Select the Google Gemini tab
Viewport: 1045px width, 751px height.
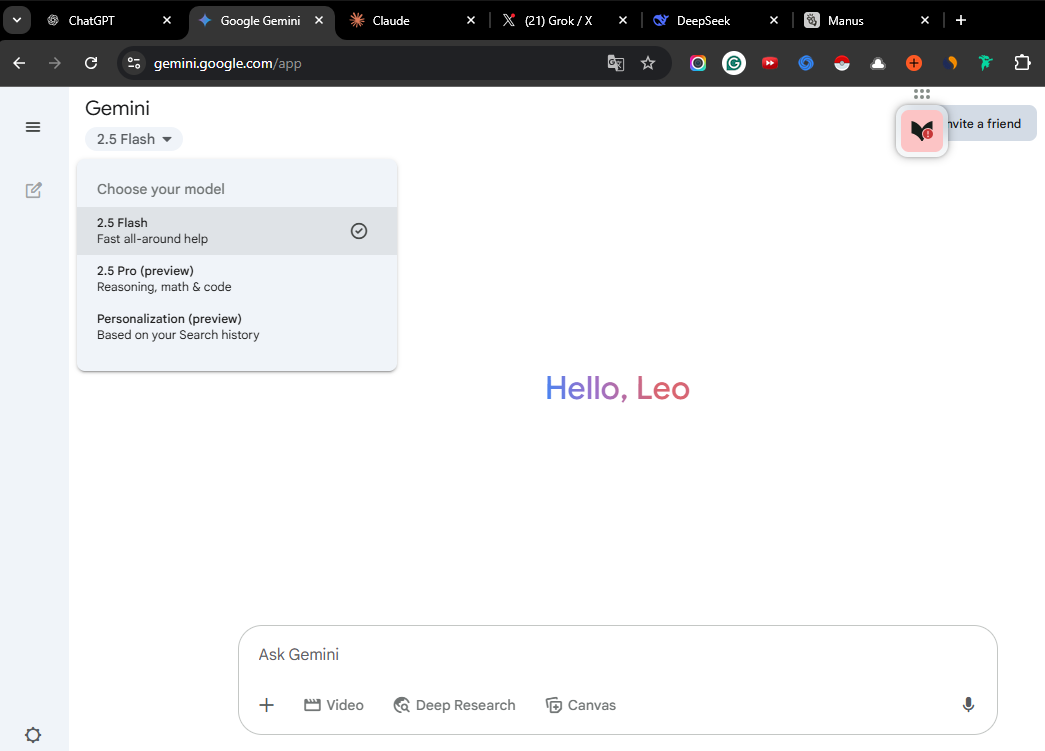tap(260, 21)
